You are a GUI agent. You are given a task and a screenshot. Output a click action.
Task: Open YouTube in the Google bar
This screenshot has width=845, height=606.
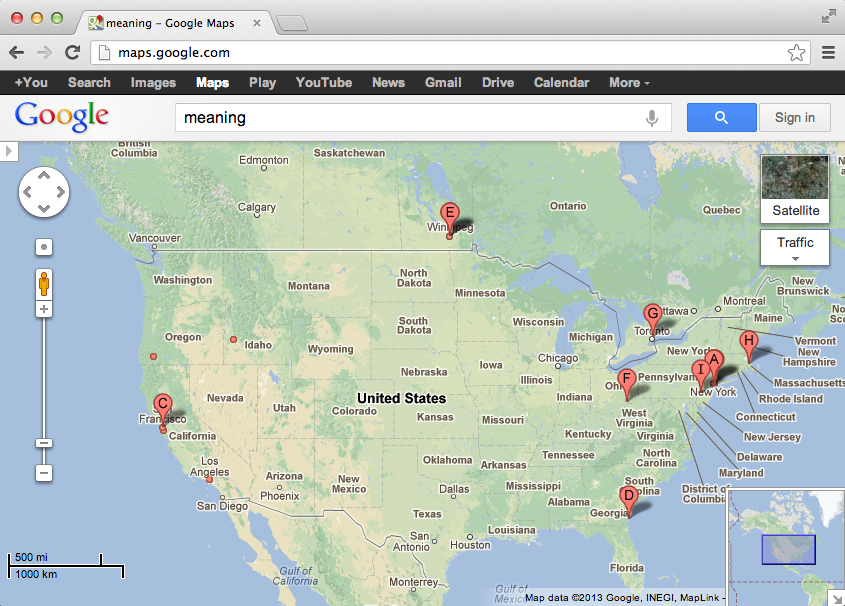point(324,82)
